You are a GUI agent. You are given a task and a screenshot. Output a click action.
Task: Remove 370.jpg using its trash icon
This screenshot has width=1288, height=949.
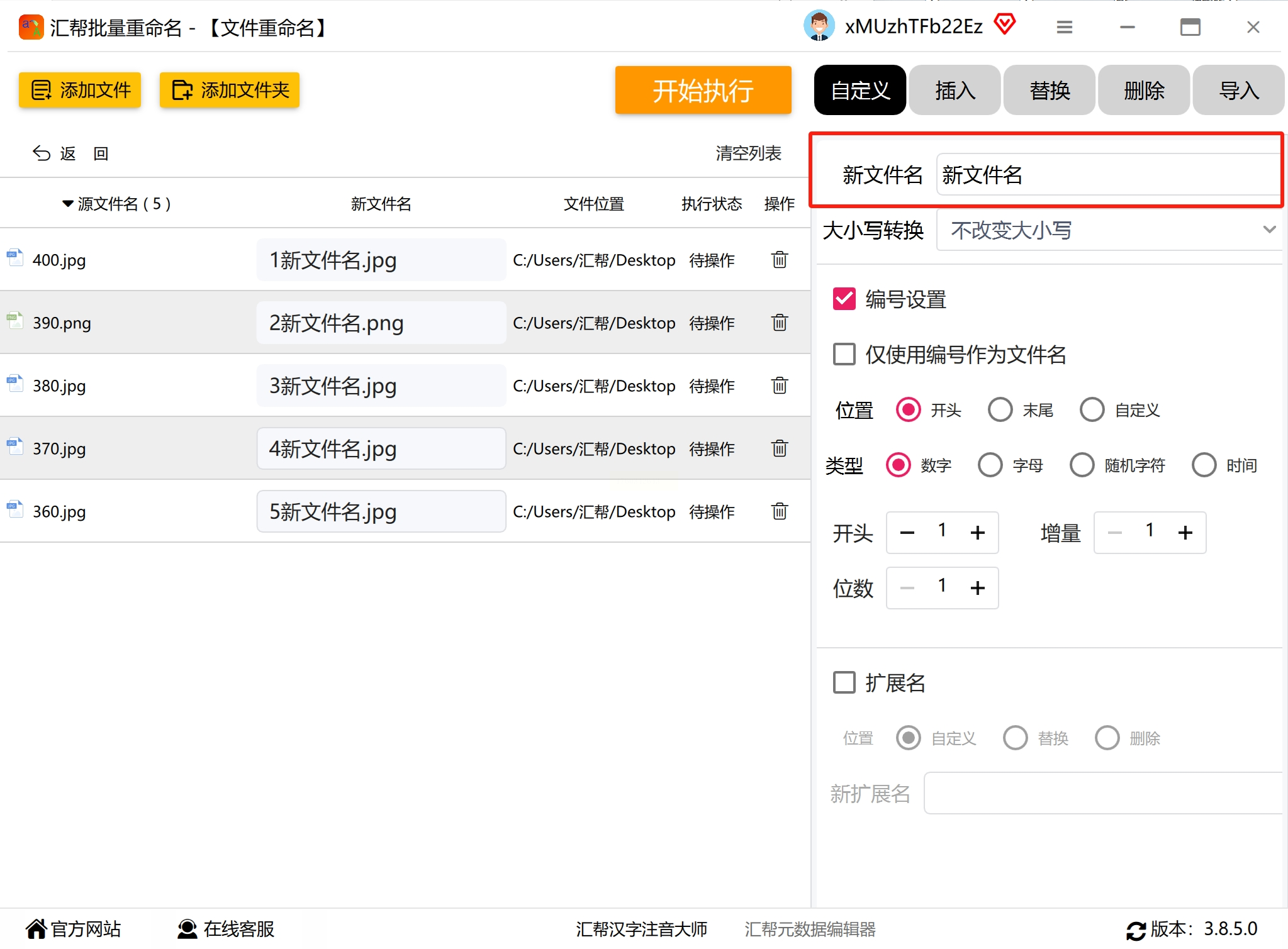pos(779,448)
